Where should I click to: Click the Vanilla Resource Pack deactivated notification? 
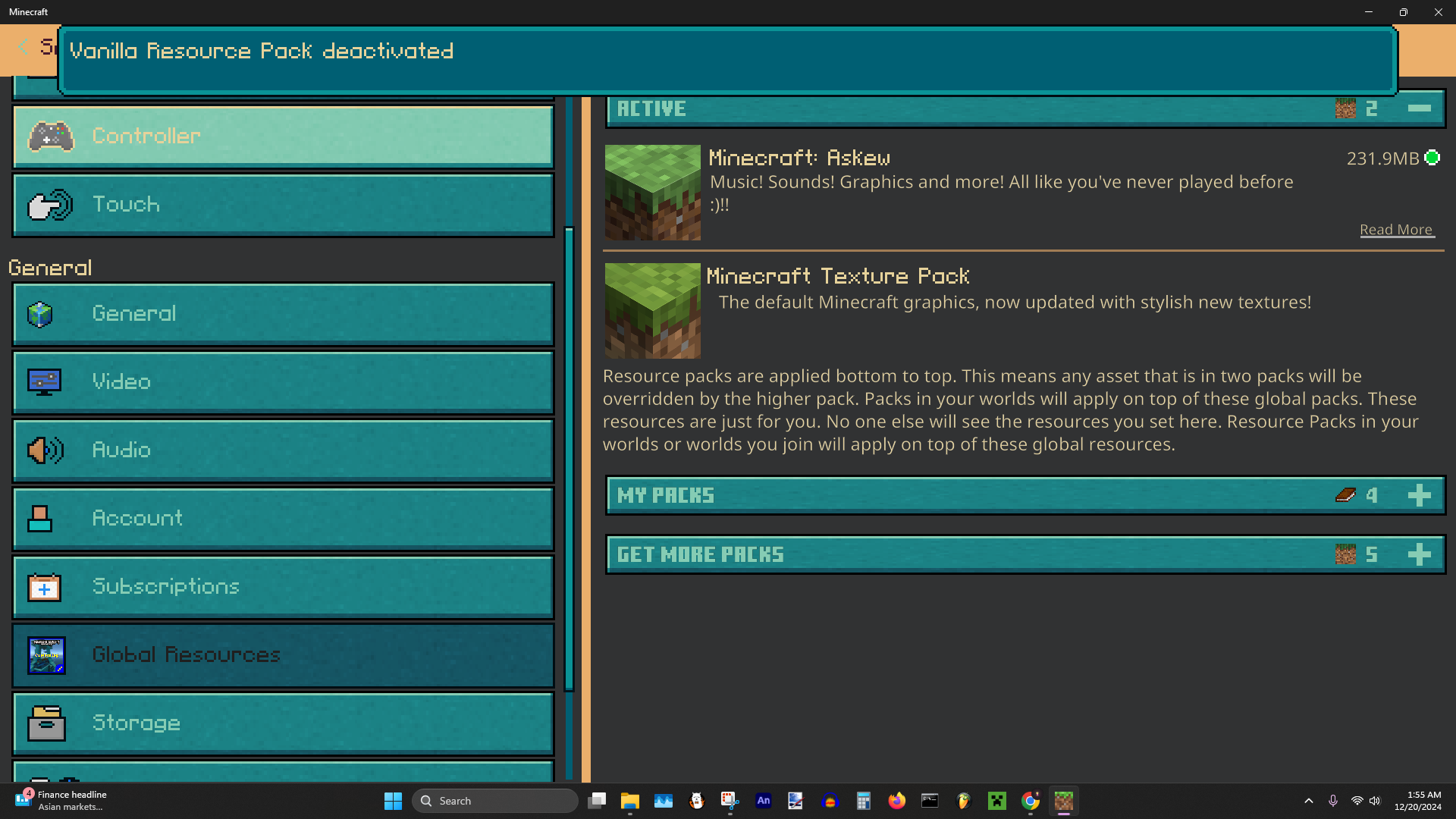728,61
